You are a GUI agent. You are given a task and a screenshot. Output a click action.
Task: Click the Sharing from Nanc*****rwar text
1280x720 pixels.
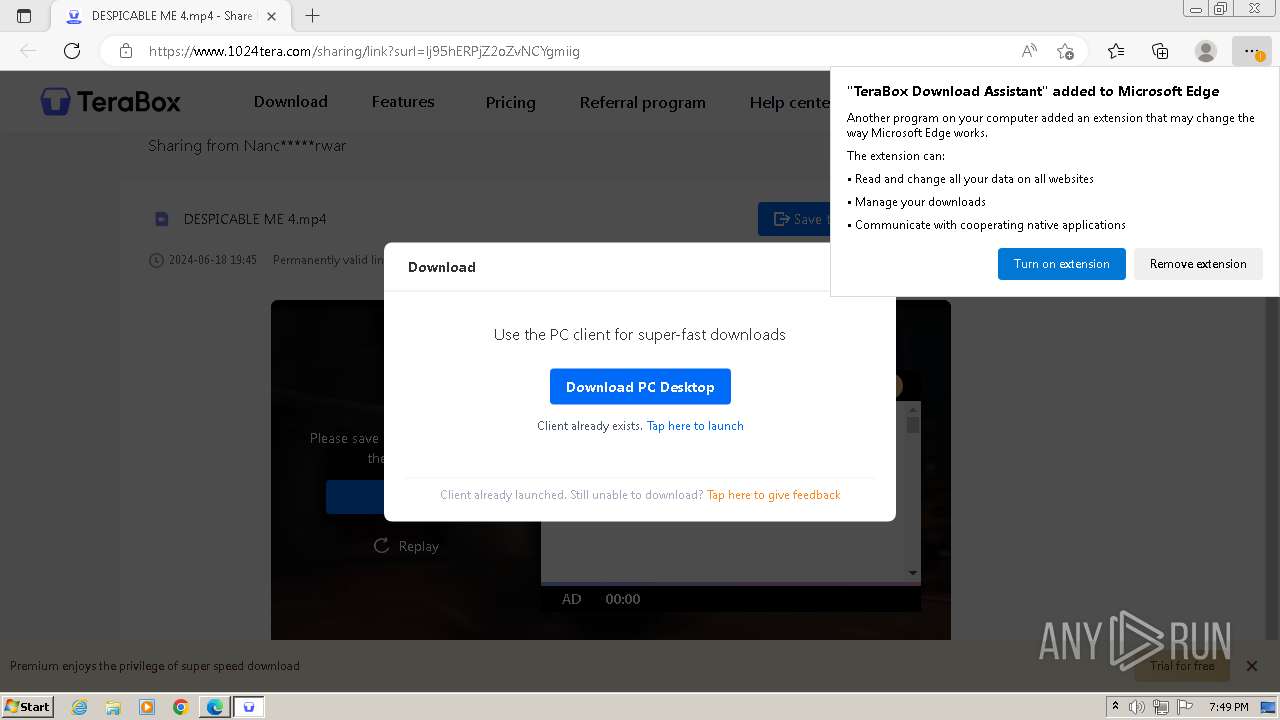tap(247, 146)
